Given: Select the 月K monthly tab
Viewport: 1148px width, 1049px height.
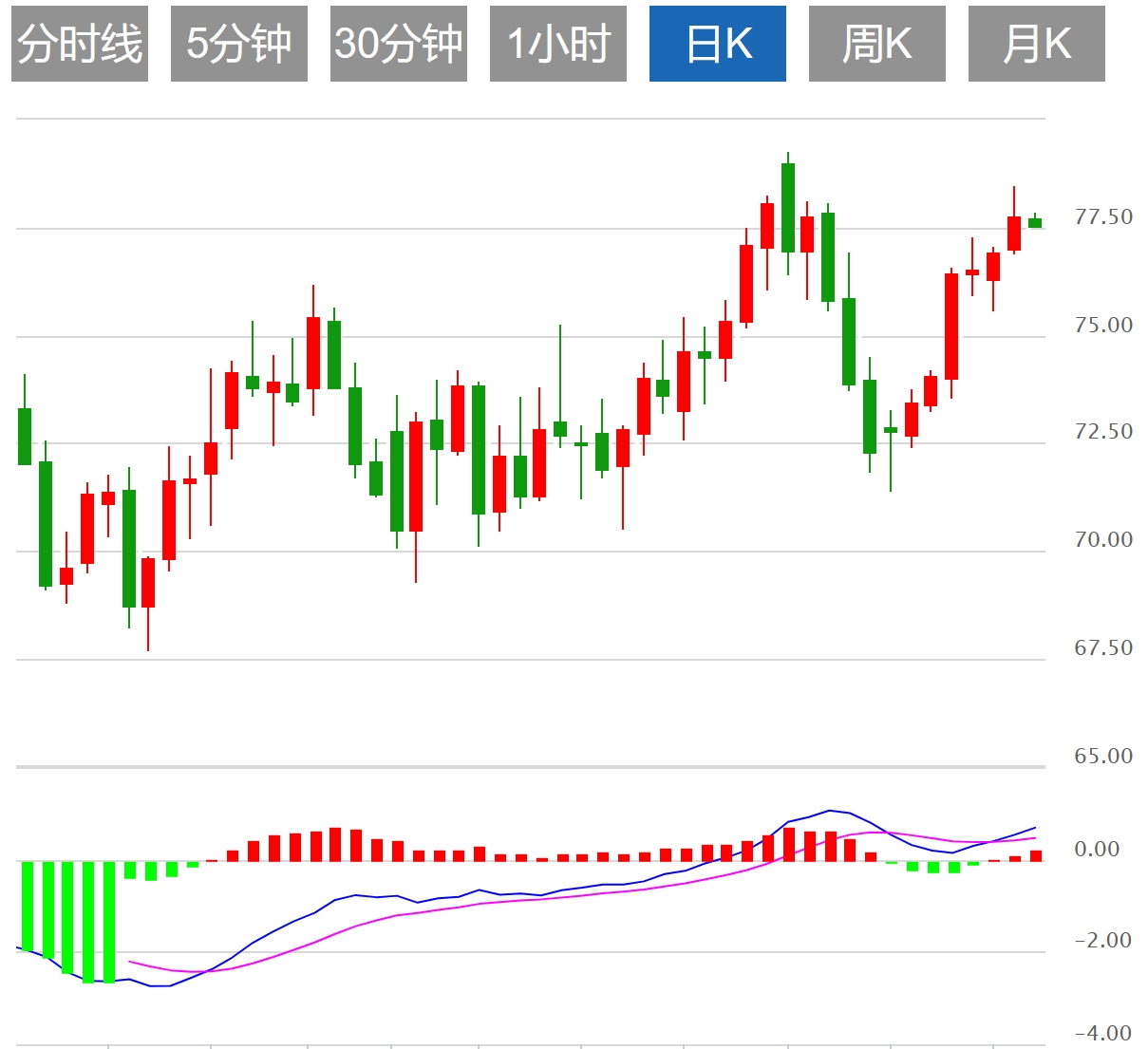Looking at the screenshot, I should 1037,44.
